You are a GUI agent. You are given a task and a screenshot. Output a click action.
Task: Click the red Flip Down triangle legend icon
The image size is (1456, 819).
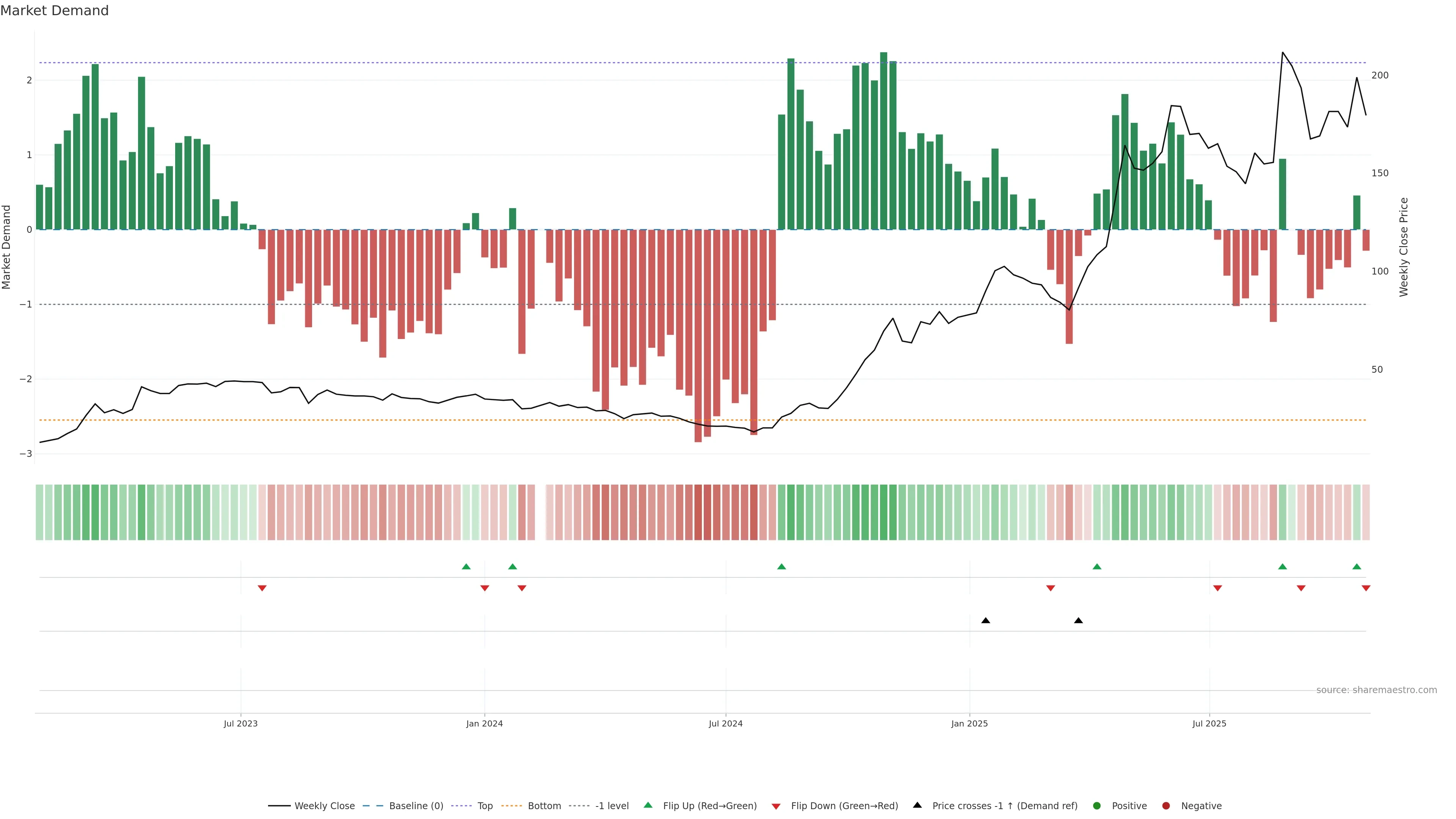point(776,806)
